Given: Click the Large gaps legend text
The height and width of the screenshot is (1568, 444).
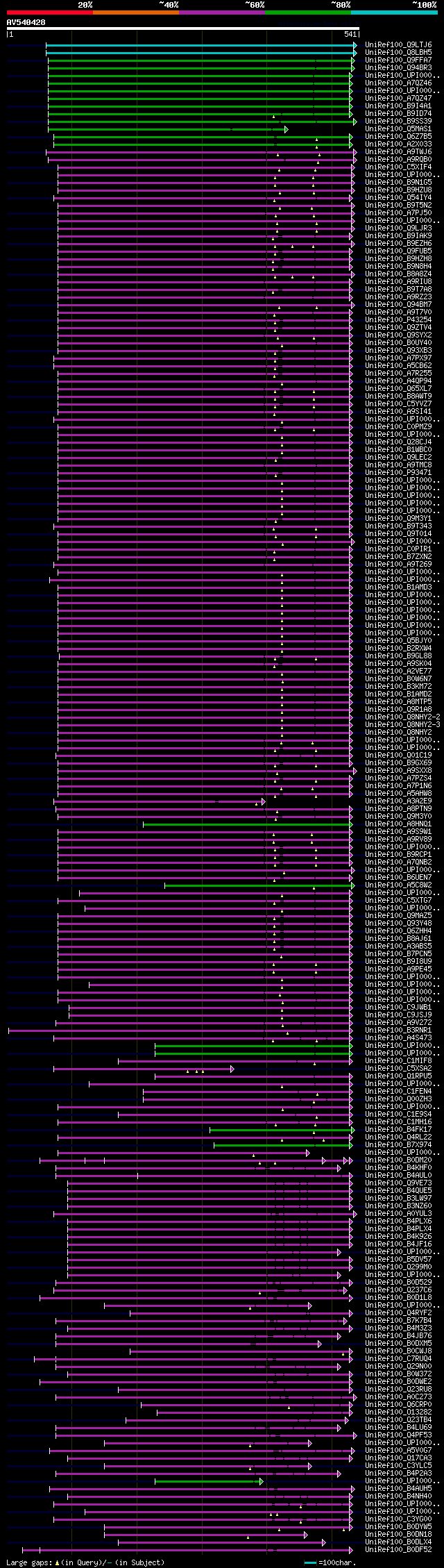Looking at the screenshot, I should point(85,1562).
